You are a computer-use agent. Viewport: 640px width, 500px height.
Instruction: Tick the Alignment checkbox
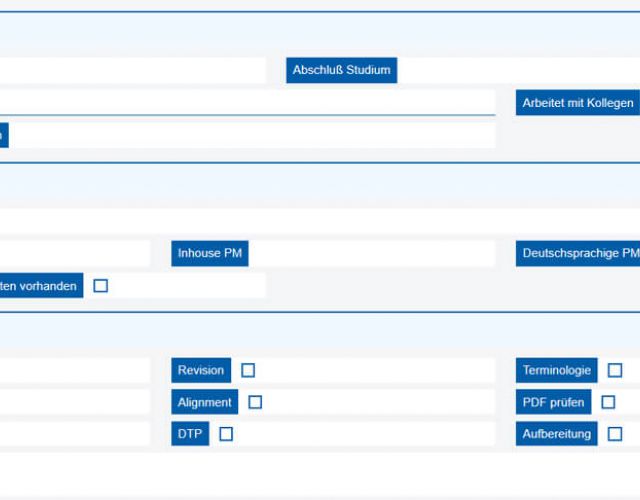255,402
